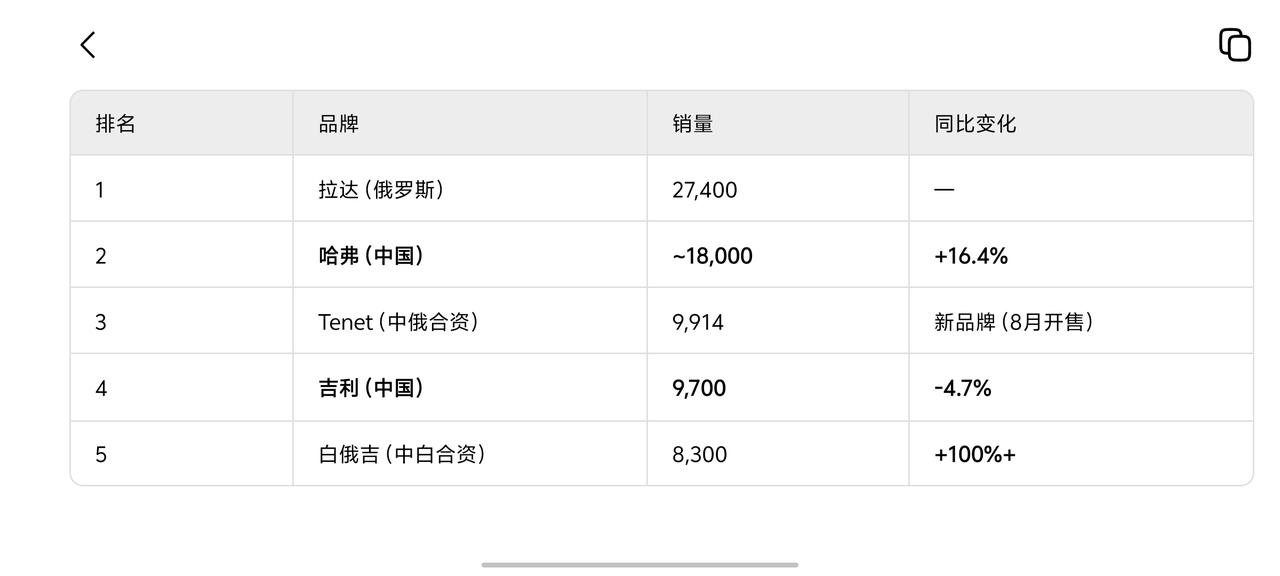Screen dimensions: 1280x576
Task: Select the 拉达 (俄罗斯) brand cell
Action: [382, 190]
